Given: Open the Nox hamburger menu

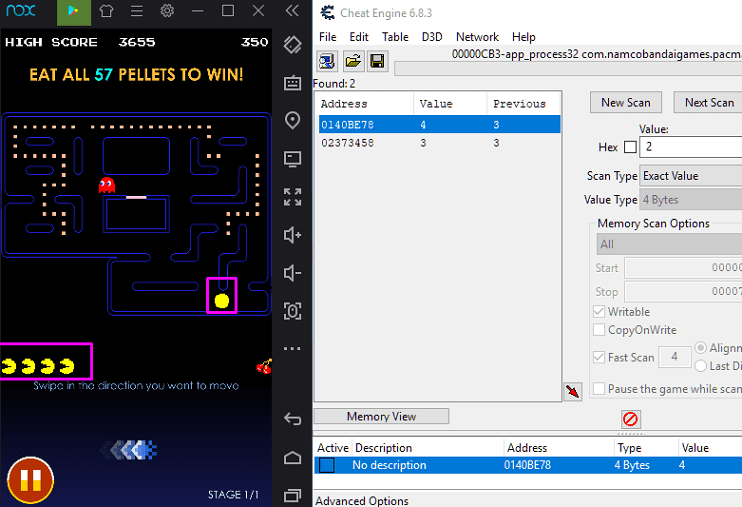Looking at the screenshot, I should (137, 10).
